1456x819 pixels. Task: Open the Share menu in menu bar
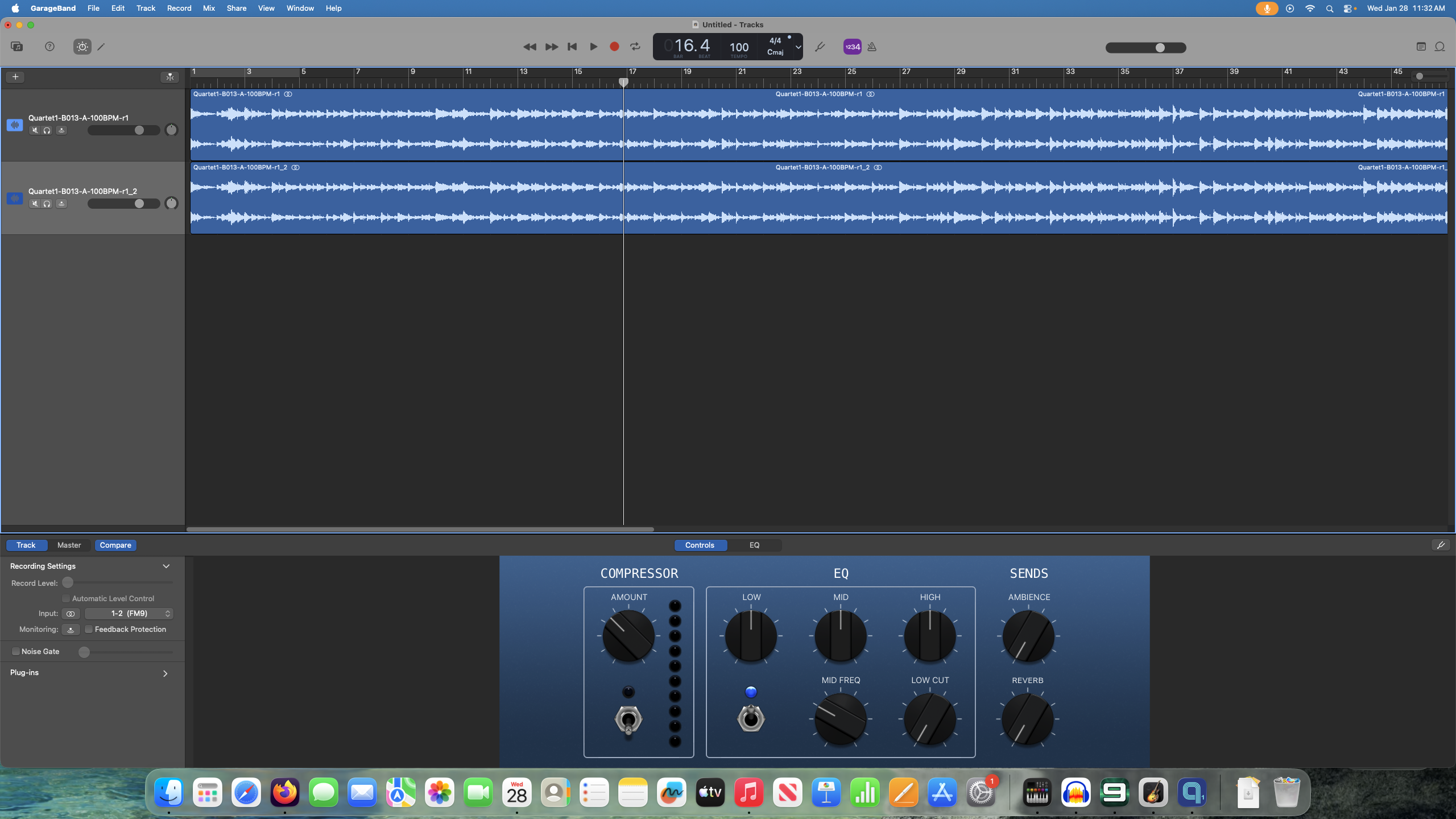pos(237,8)
